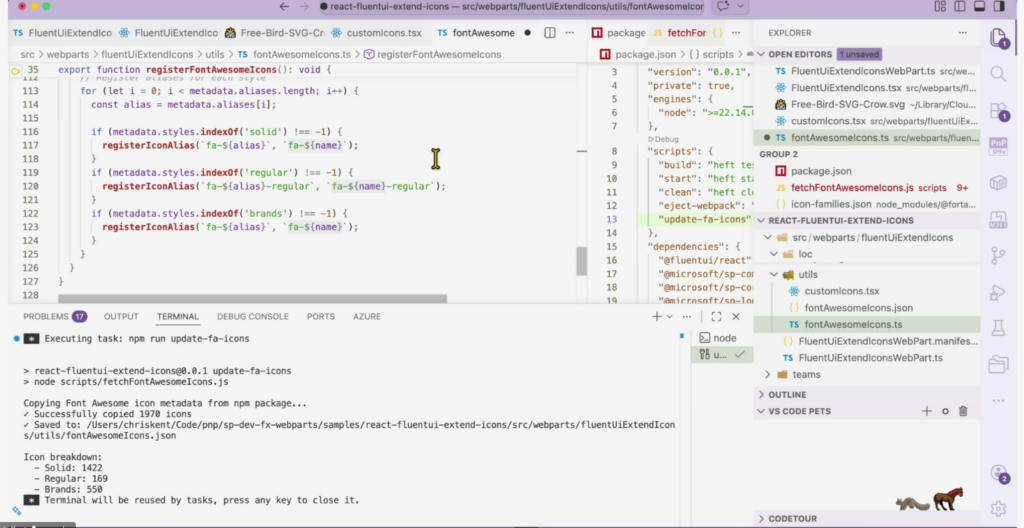Switch to the Problems panel tab
This screenshot has height=528, width=1024.
[46, 316]
